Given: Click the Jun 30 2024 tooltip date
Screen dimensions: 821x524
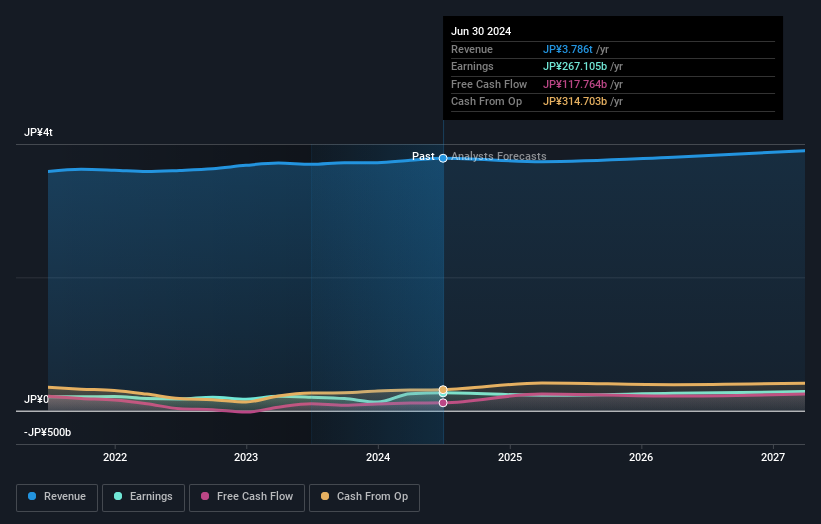Looking at the screenshot, I should pyautogui.click(x=481, y=31).
